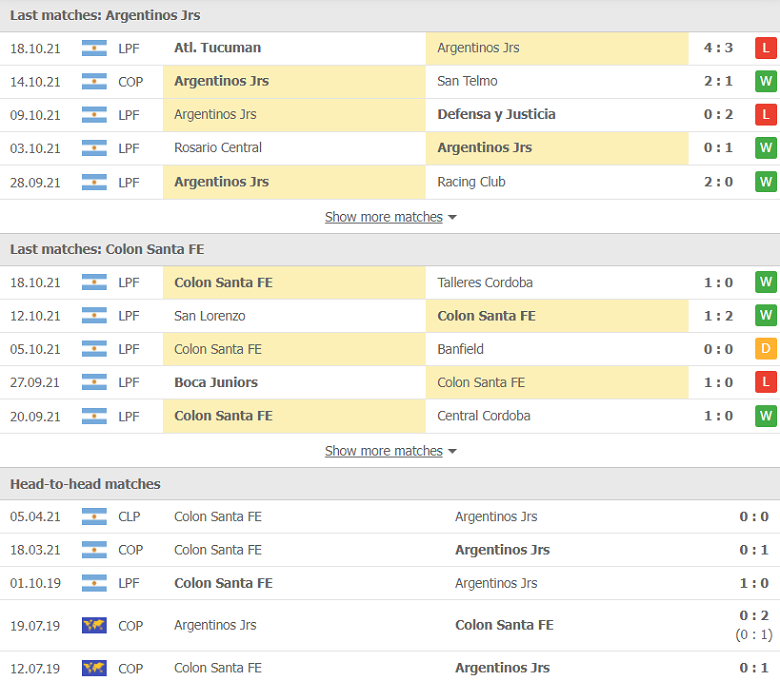This screenshot has width=780, height=681.
Task: Click COP label in 14.10.21 row
Action: (x=130, y=82)
